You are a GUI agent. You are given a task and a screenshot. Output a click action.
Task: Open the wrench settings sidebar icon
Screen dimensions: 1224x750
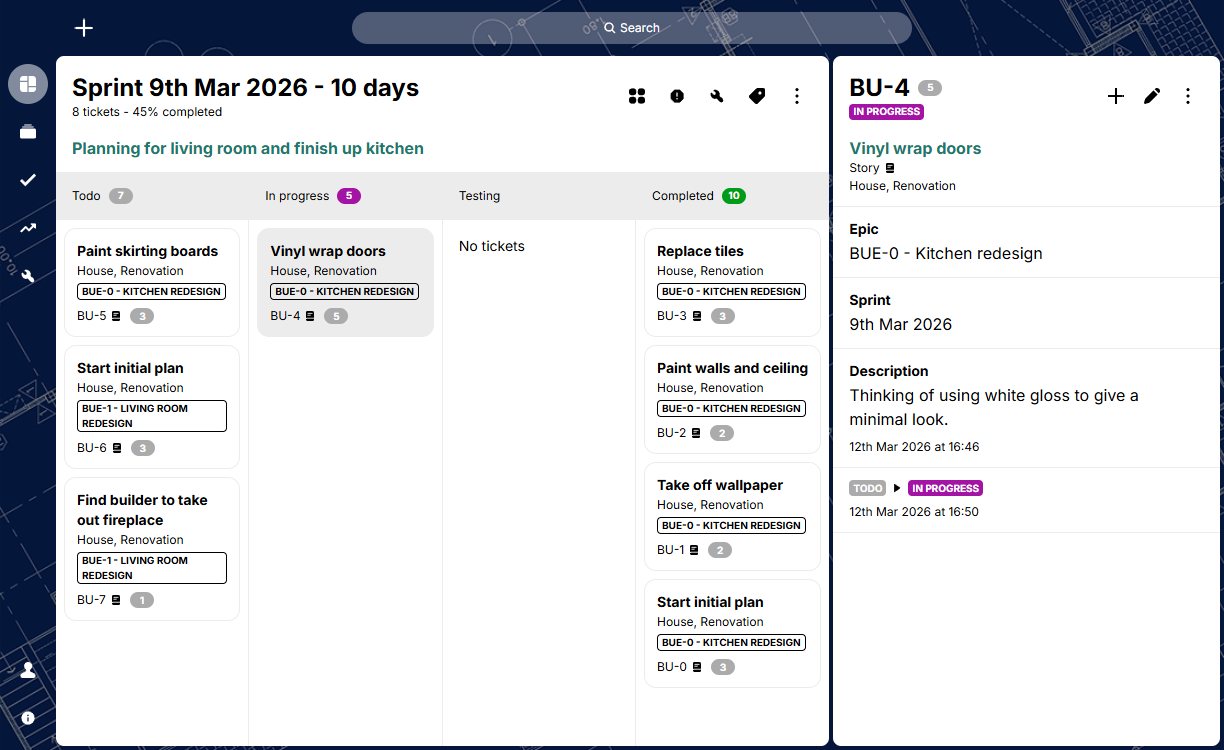[x=28, y=276]
